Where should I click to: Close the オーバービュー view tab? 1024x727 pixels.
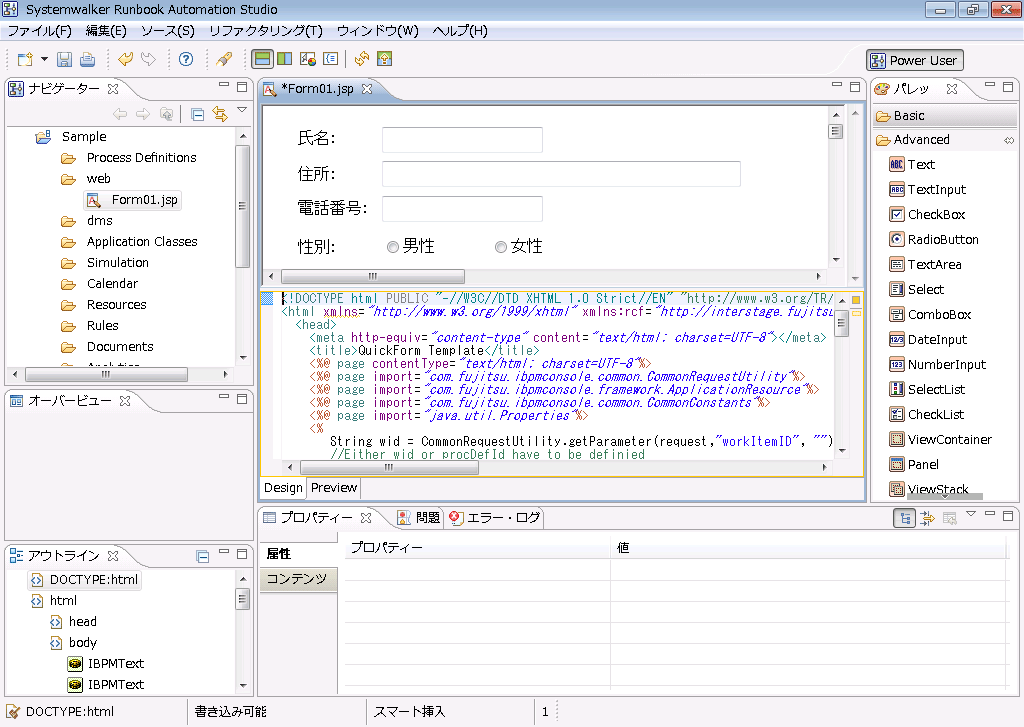[x=125, y=400]
